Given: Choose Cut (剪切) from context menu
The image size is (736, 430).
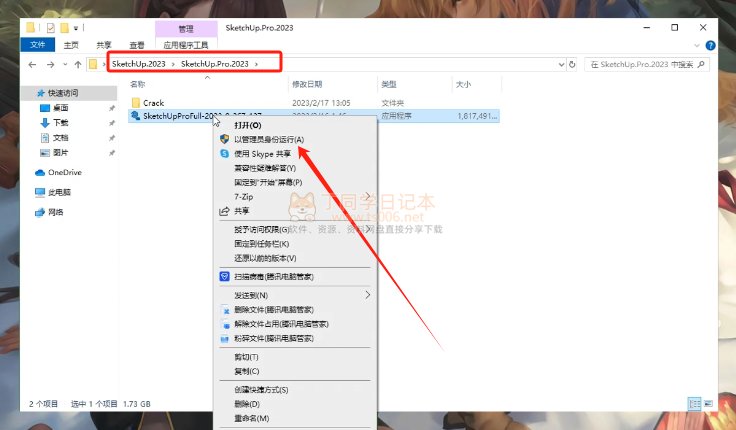Looking at the screenshot, I should pos(246,357).
